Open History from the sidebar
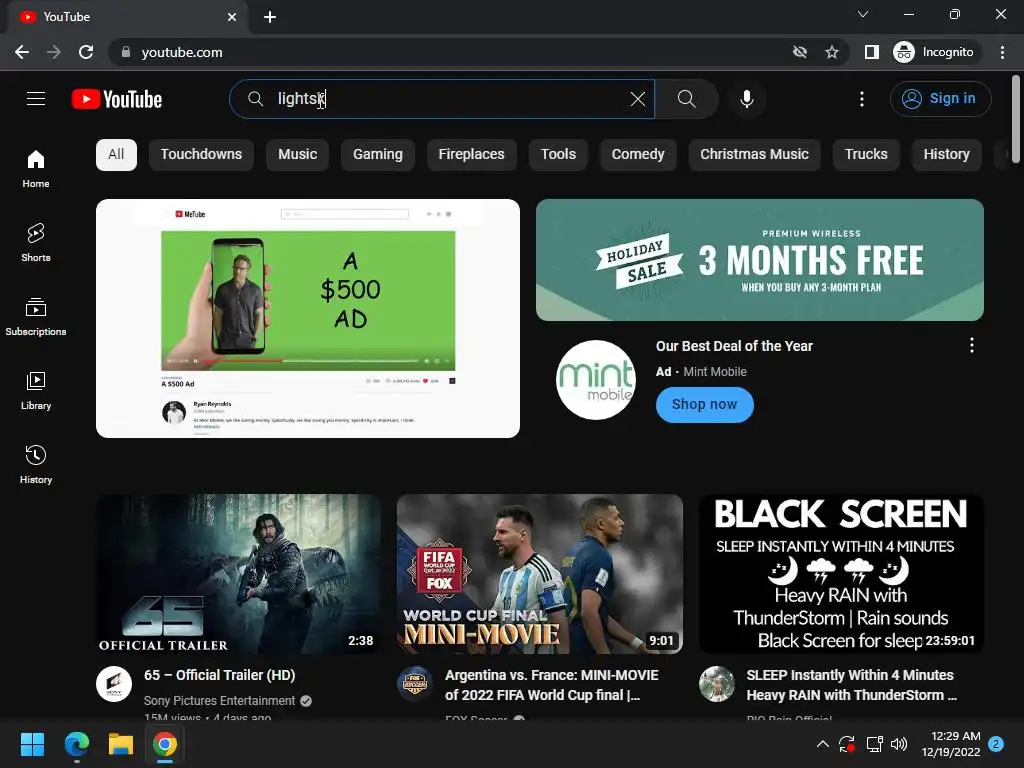 [36, 464]
